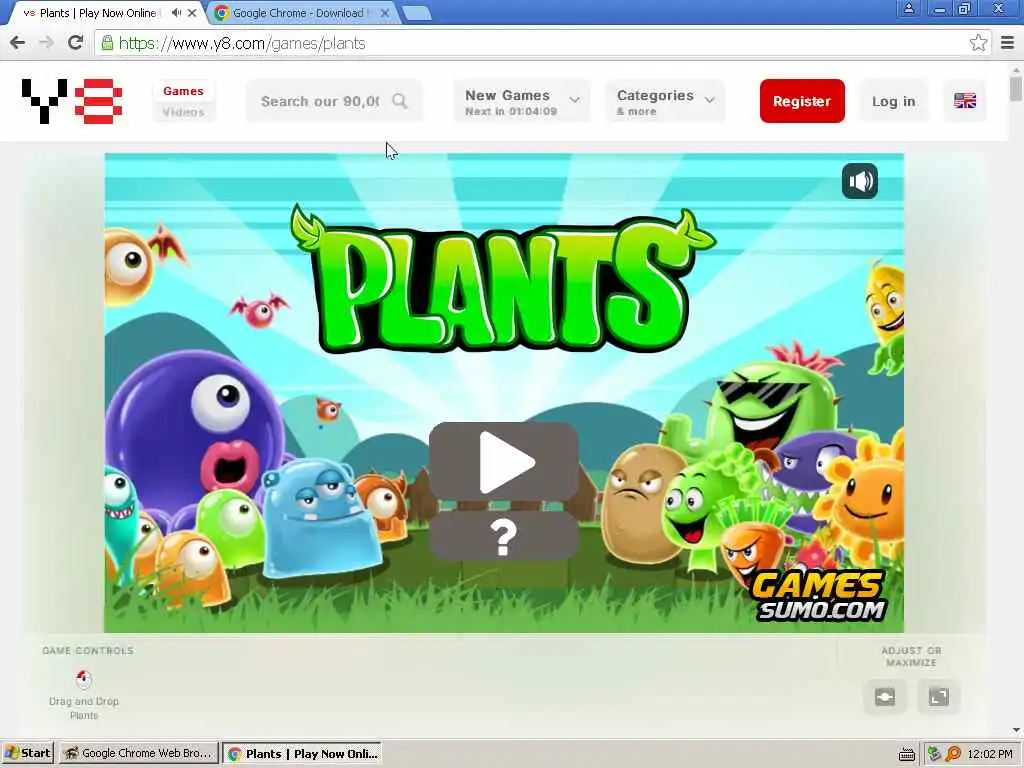
Task: Click the orange magnifier tray icon
Action: point(953,754)
